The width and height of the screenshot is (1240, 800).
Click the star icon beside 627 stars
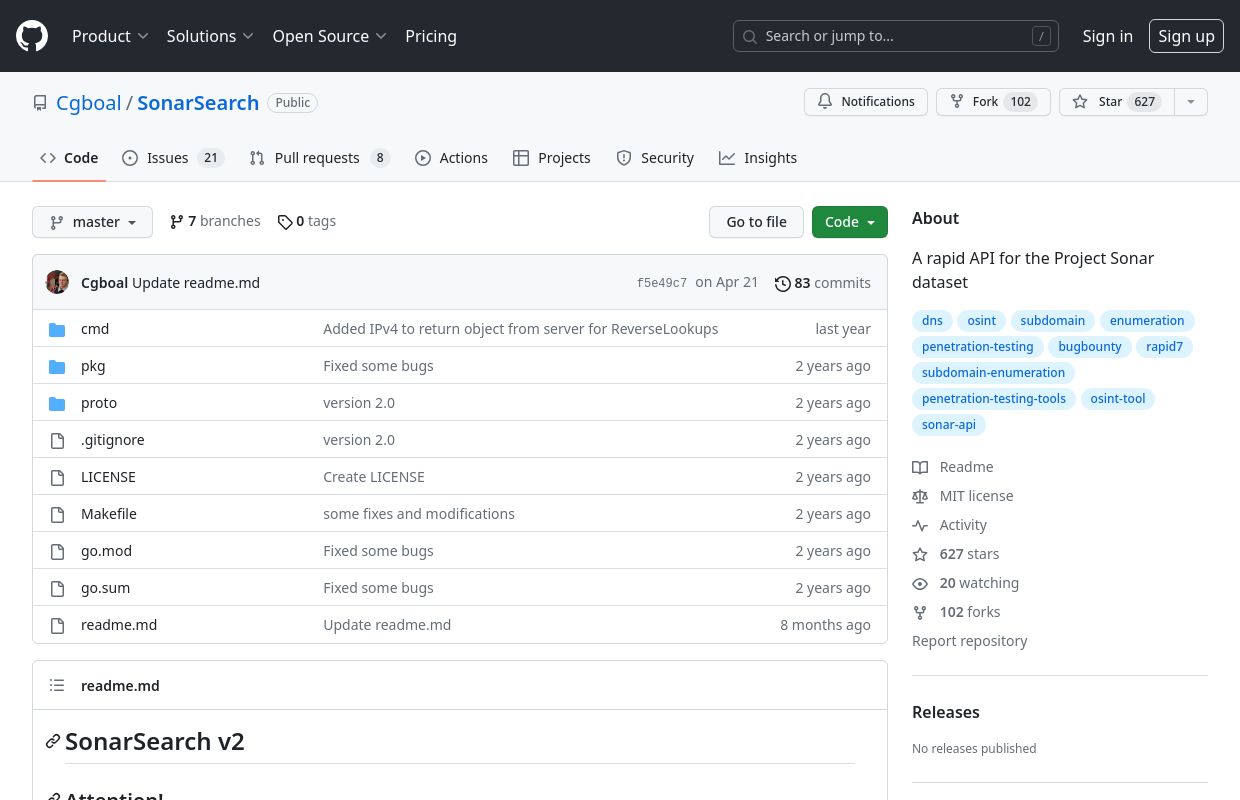pyautogui.click(x=920, y=554)
